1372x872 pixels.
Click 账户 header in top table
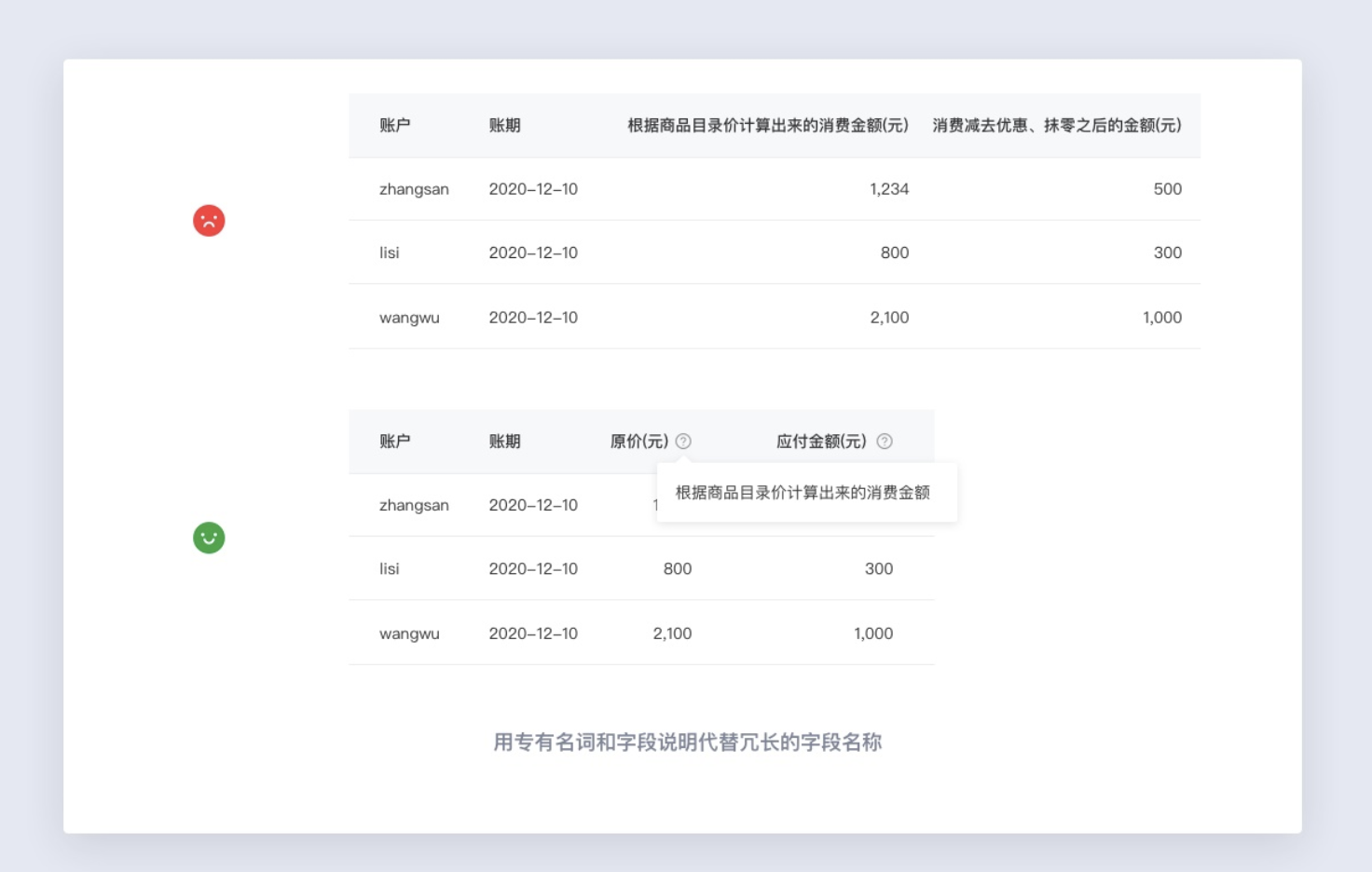click(x=394, y=126)
